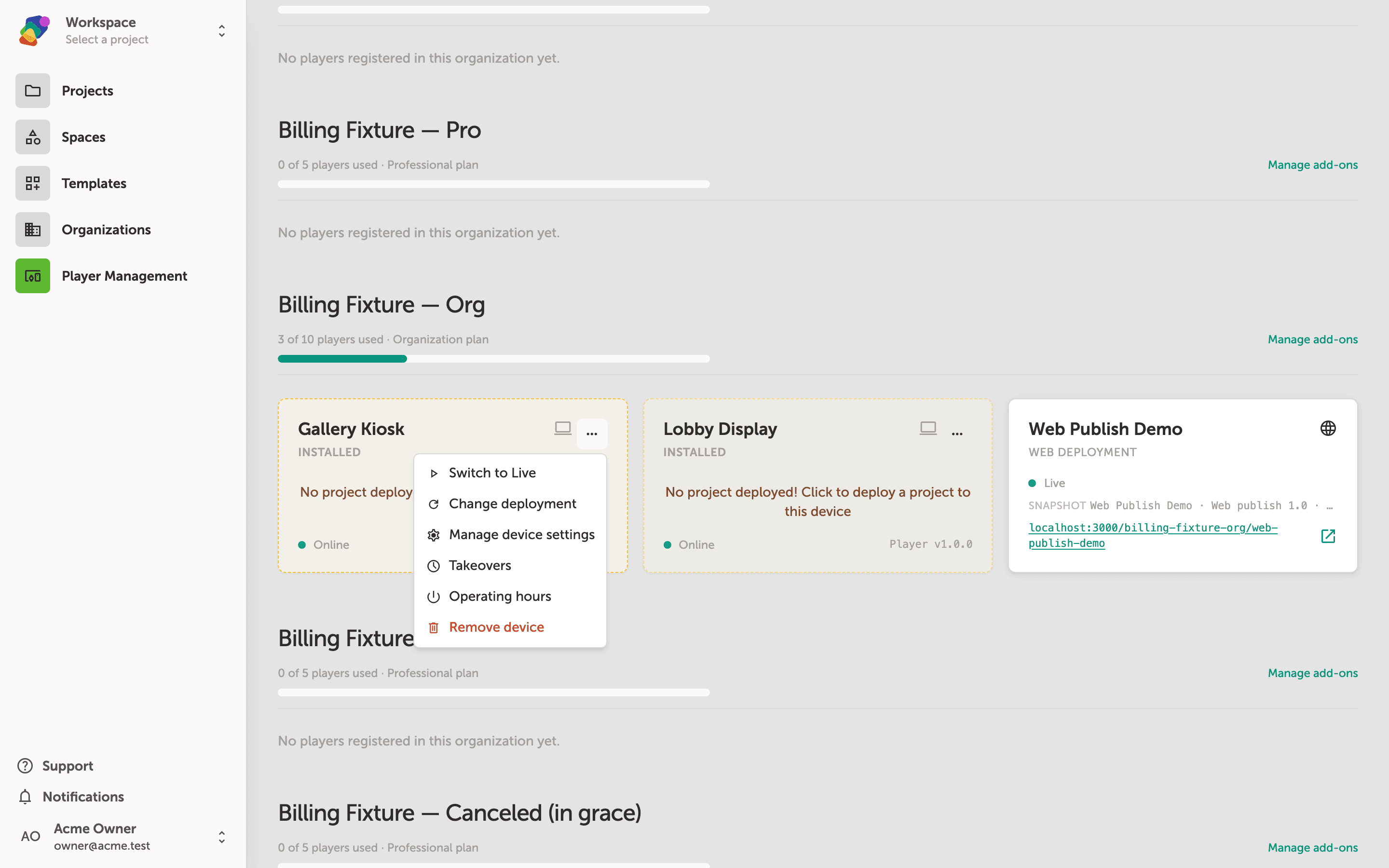Click the Lobby Display card title
Screen dimensions: 1389x868
720,429
